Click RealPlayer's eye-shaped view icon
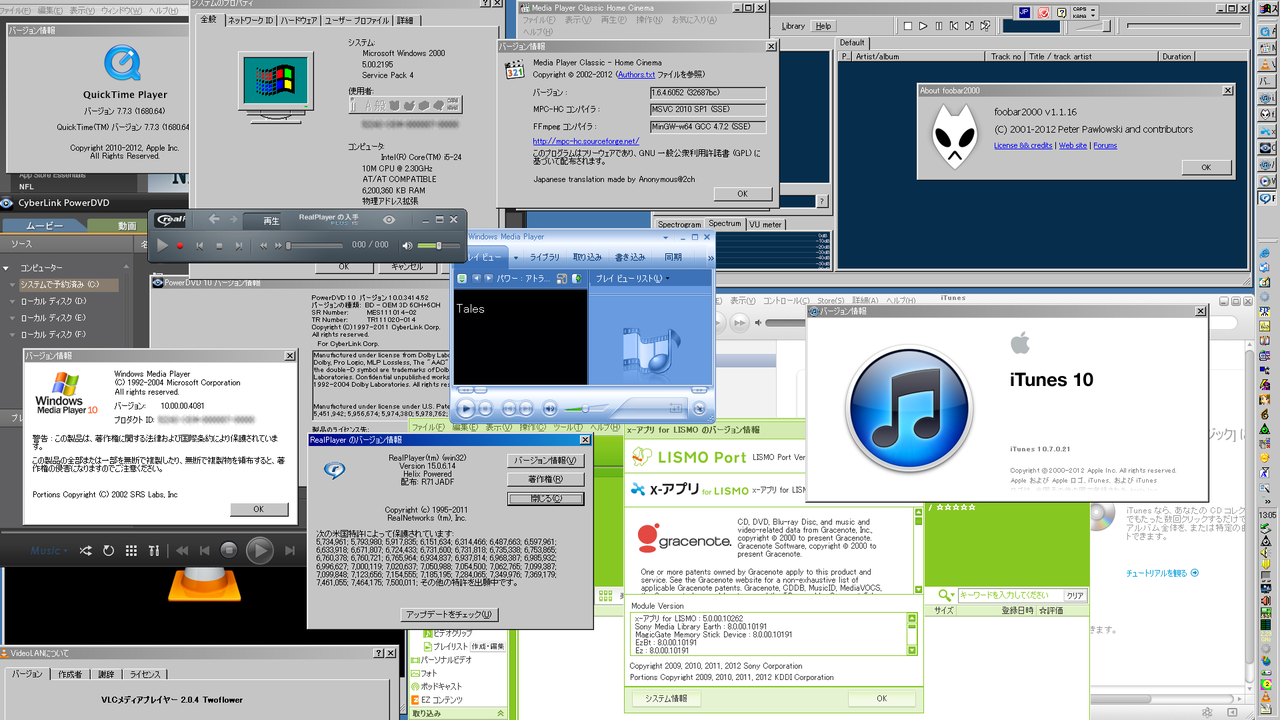The image size is (1280, 720). (389, 220)
